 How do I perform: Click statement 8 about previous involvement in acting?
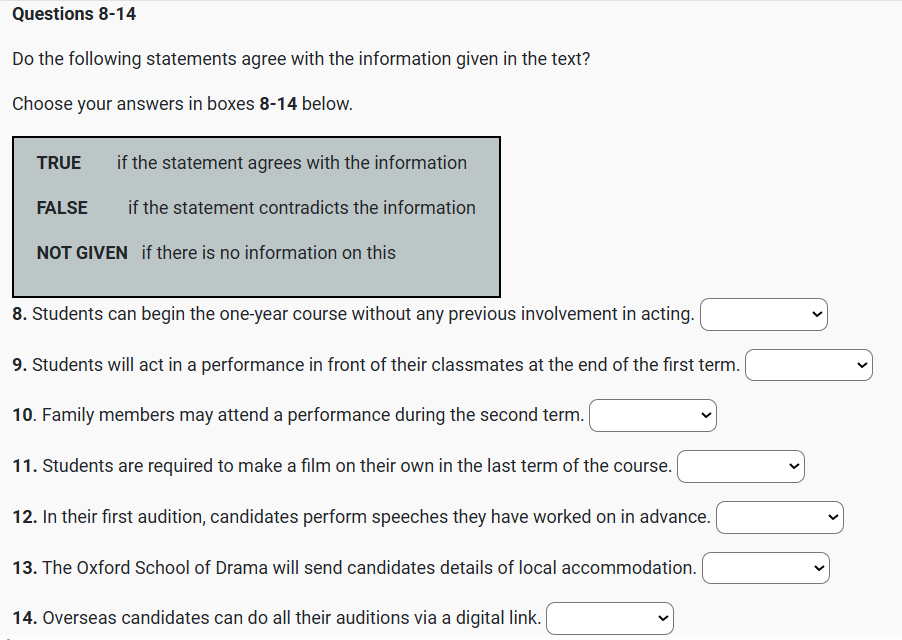pos(354,314)
